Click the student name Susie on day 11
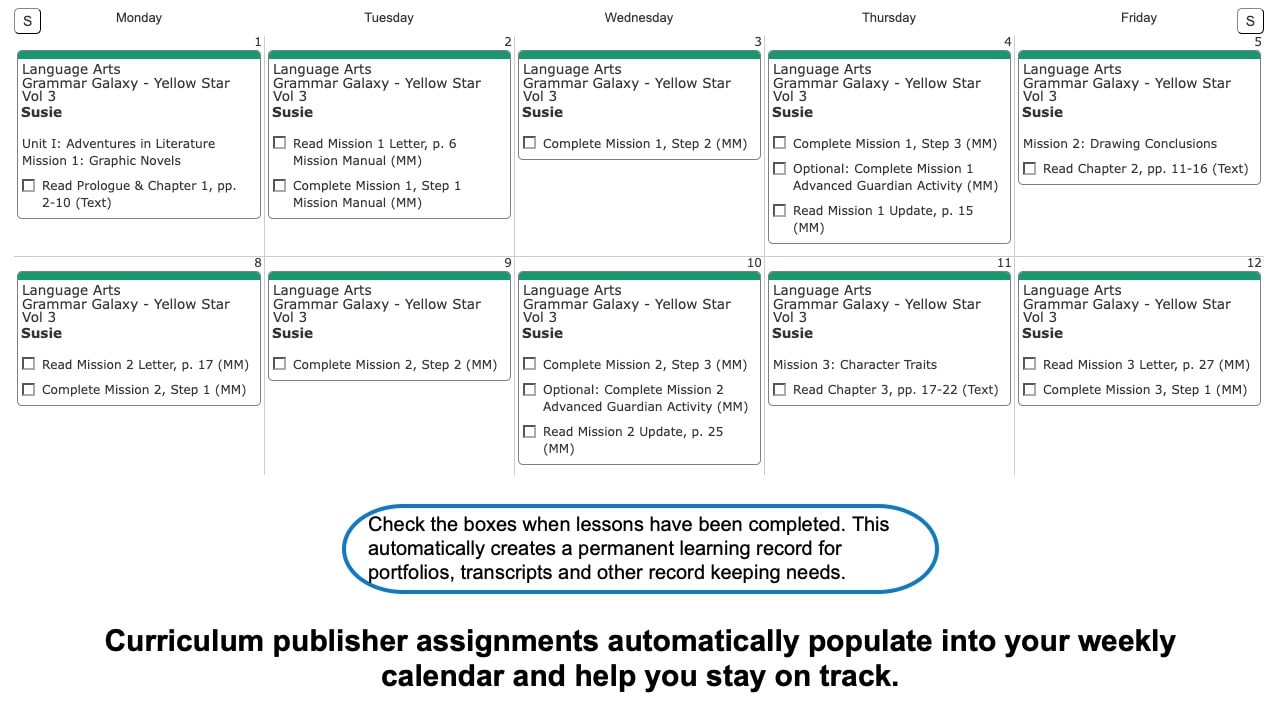This screenshot has width=1279, height=720. 793,333
